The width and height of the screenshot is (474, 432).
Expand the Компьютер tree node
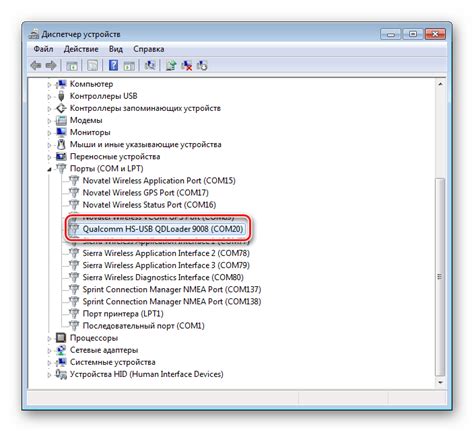click(49, 85)
